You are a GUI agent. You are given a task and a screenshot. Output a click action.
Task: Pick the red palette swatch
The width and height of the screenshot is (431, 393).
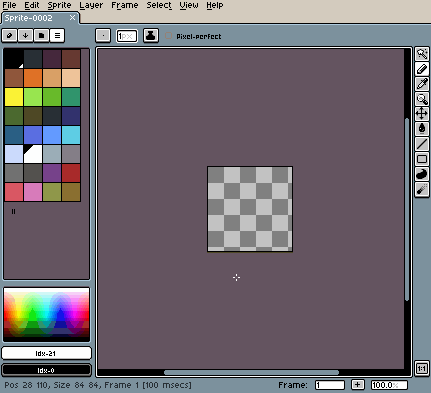point(71,173)
